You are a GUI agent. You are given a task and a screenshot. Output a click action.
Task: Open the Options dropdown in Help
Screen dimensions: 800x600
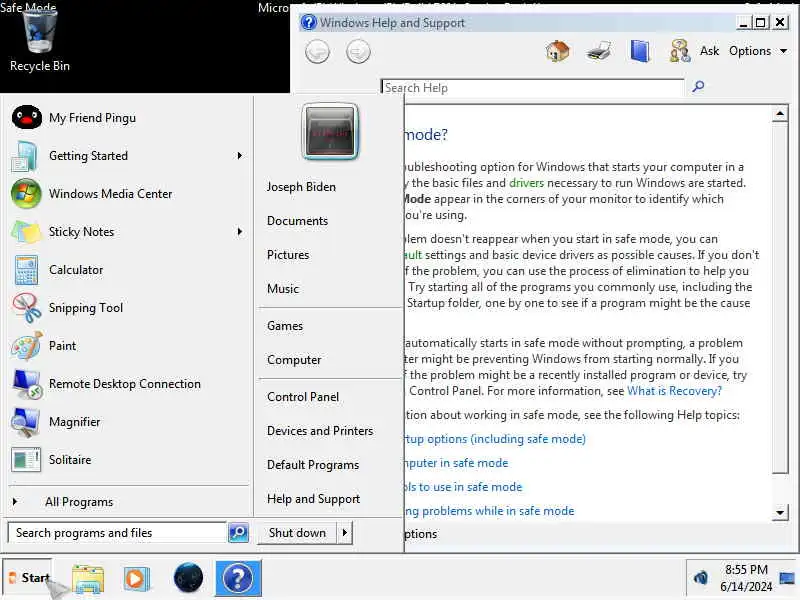point(758,51)
